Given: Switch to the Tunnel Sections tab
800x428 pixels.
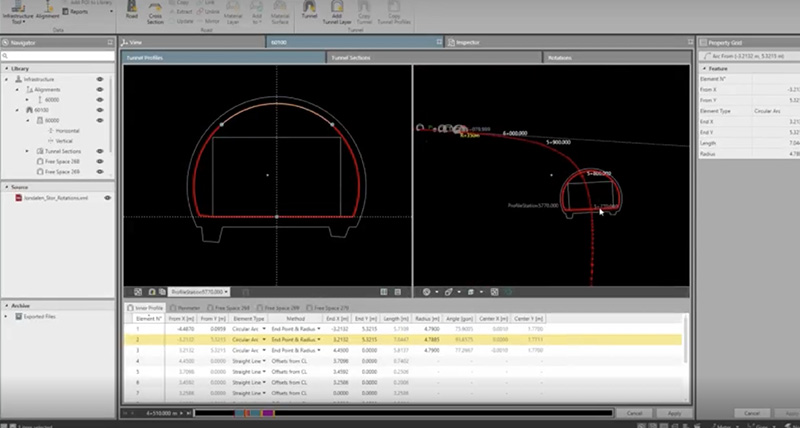Looking at the screenshot, I should (x=352, y=58).
